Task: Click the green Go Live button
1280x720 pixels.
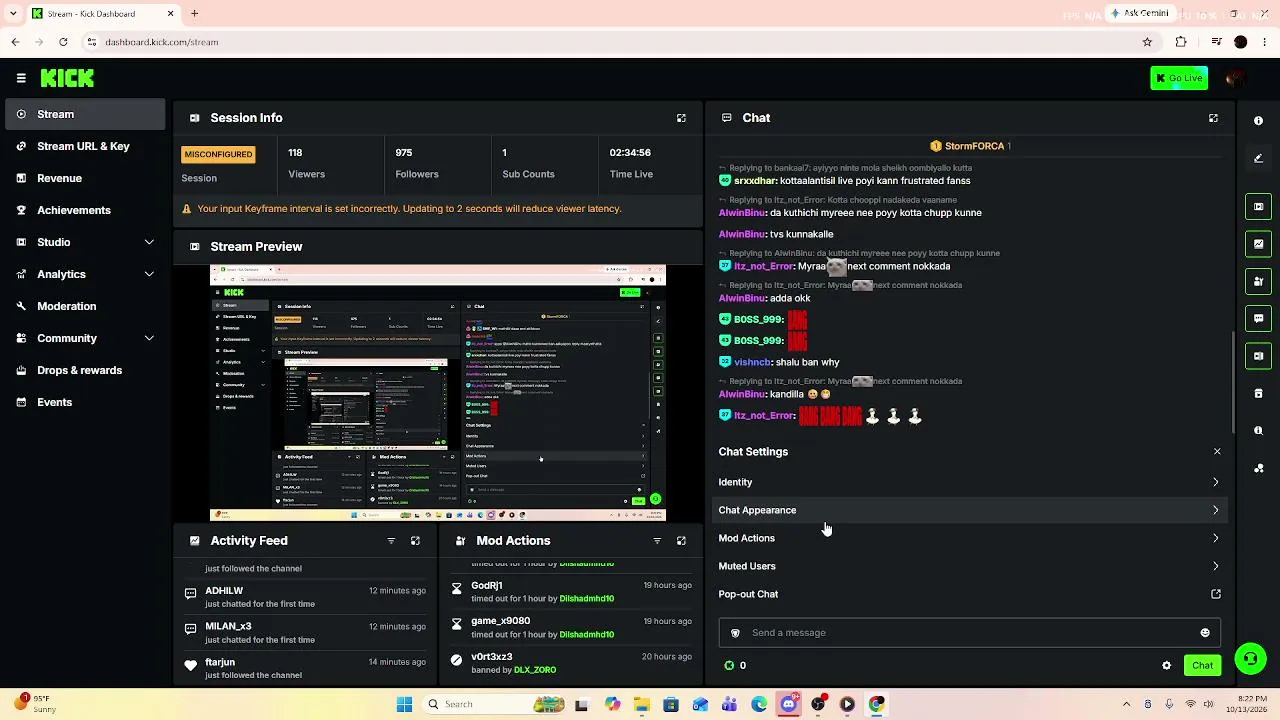Action: [1179, 78]
